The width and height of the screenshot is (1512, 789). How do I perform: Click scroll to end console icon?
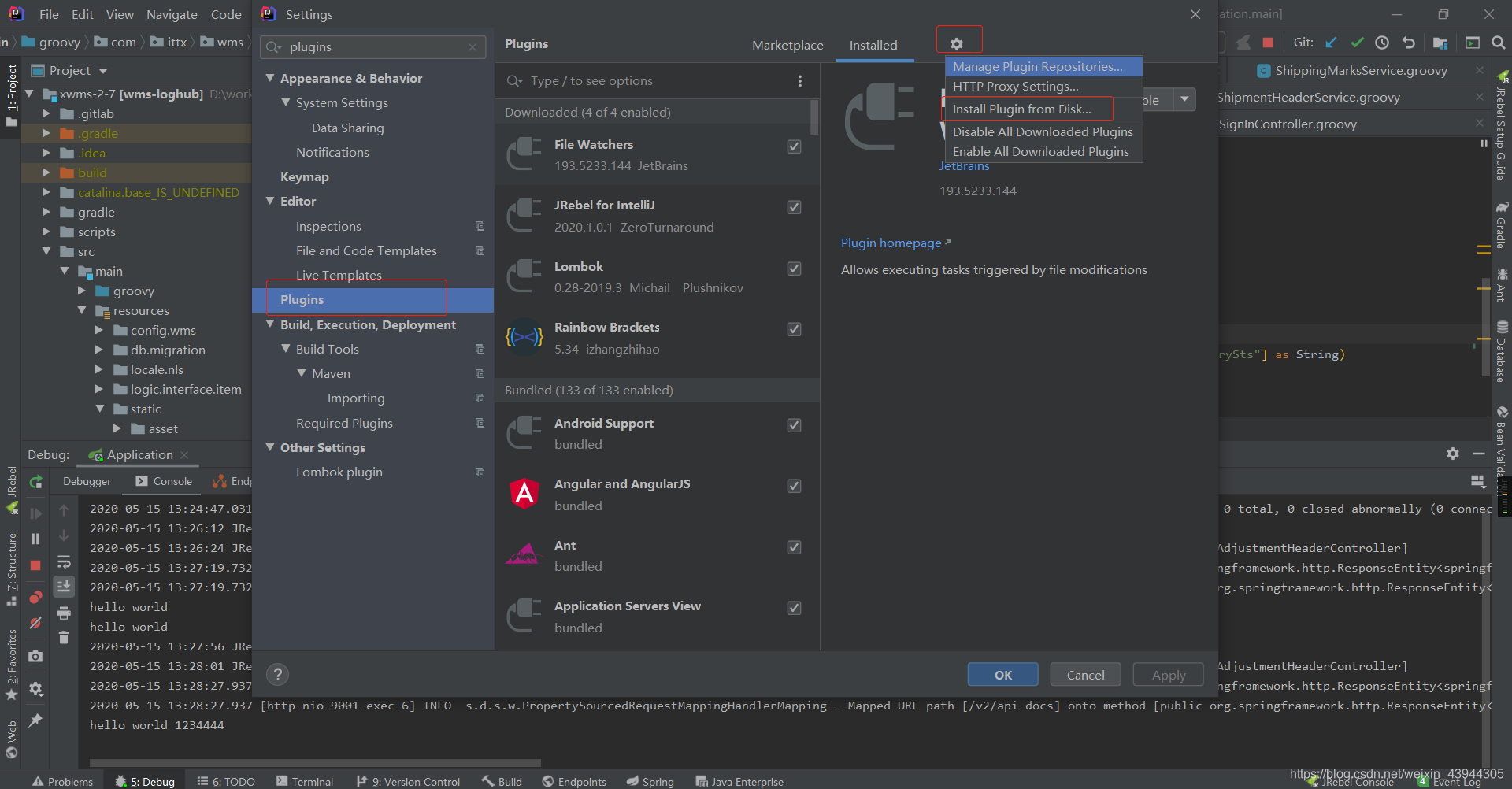[64, 587]
